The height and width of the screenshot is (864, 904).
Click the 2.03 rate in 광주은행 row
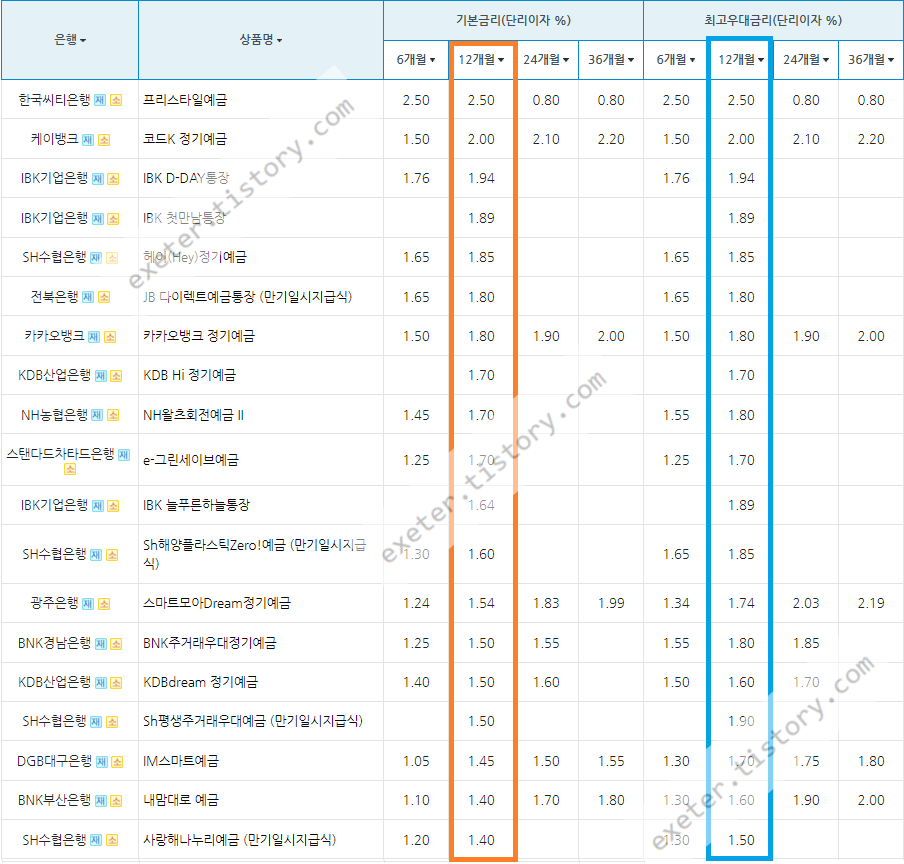coord(806,603)
